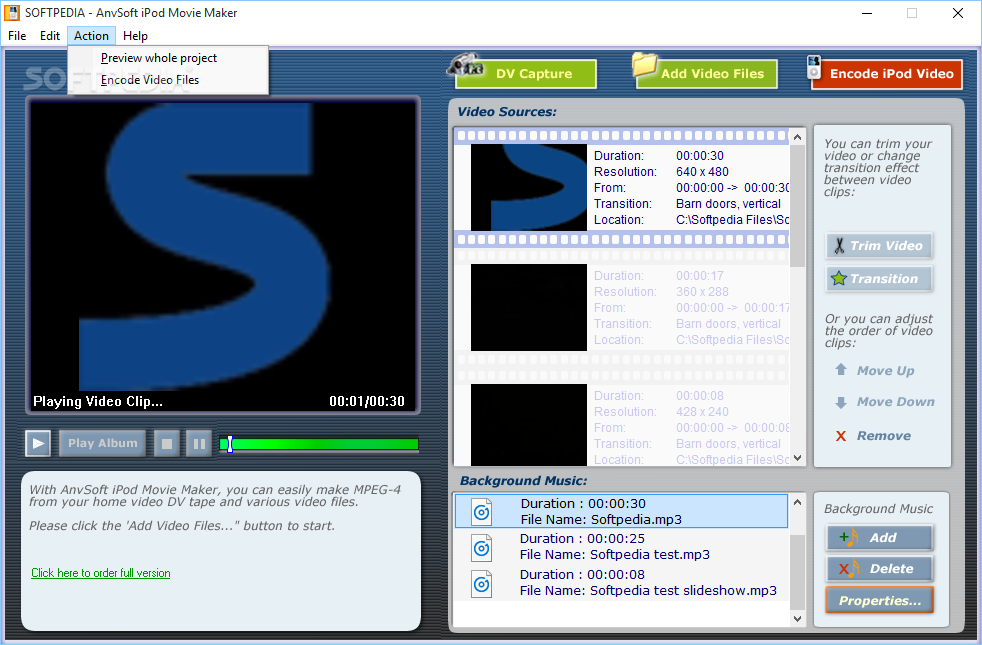Viewport: 982px width, 645px height.
Task: Click 'Barn doors, vertical' in first clip
Action: pos(728,204)
